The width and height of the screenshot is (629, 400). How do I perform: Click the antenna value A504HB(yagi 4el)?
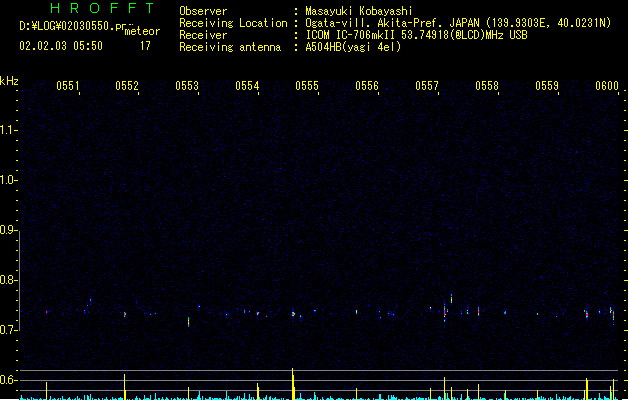click(353, 47)
